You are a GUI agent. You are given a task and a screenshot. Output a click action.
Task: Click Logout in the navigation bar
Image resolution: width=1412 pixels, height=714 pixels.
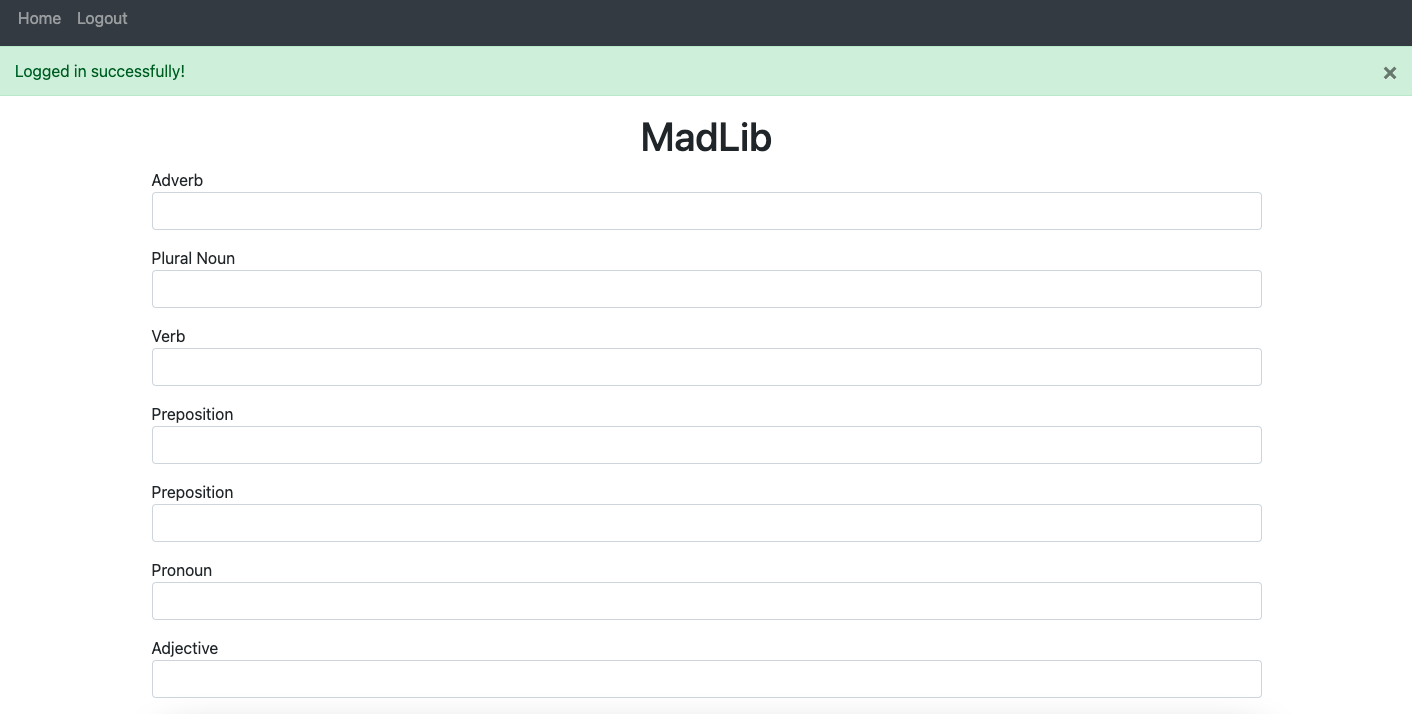[101, 18]
